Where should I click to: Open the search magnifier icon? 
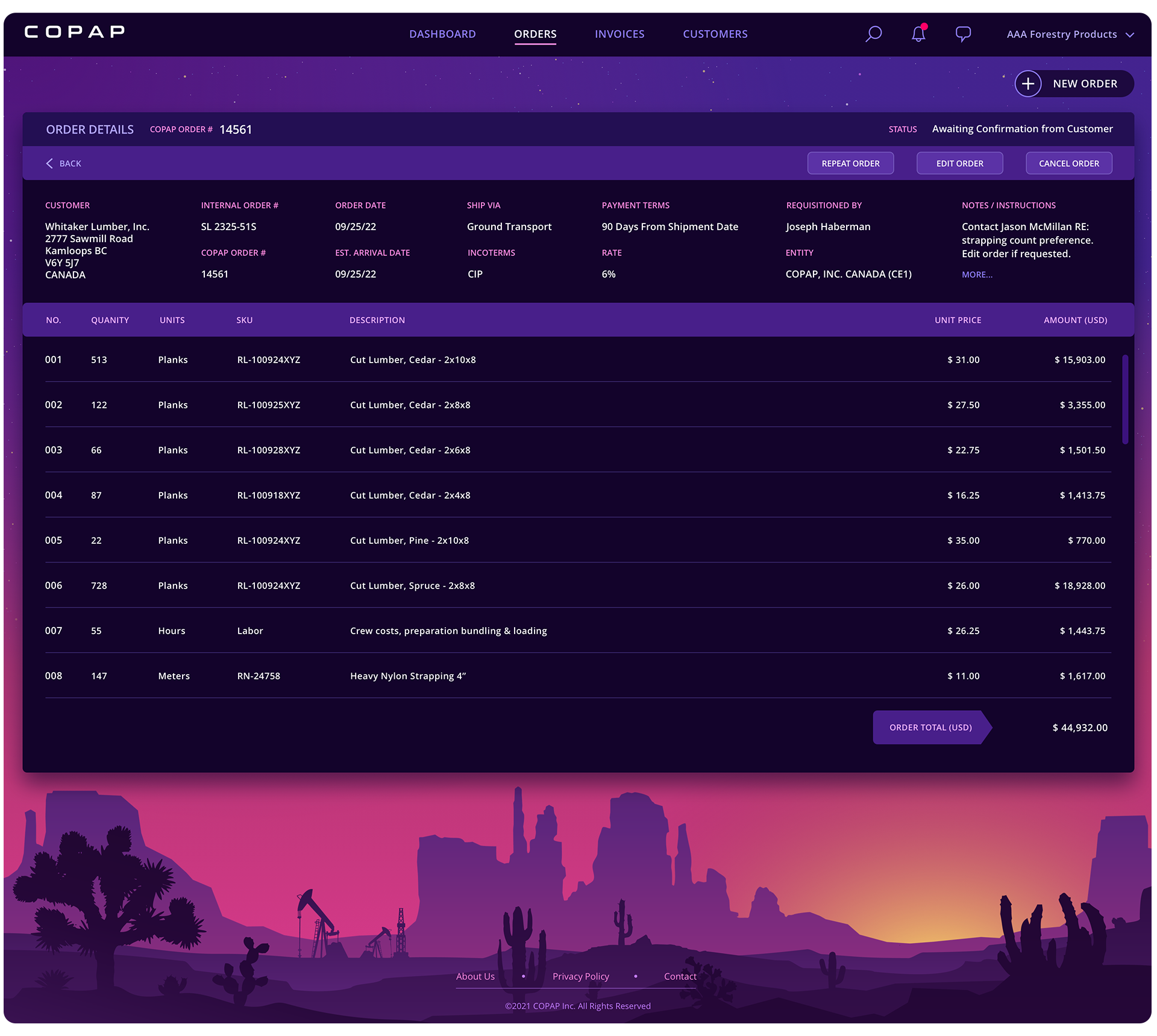click(873, 34)
